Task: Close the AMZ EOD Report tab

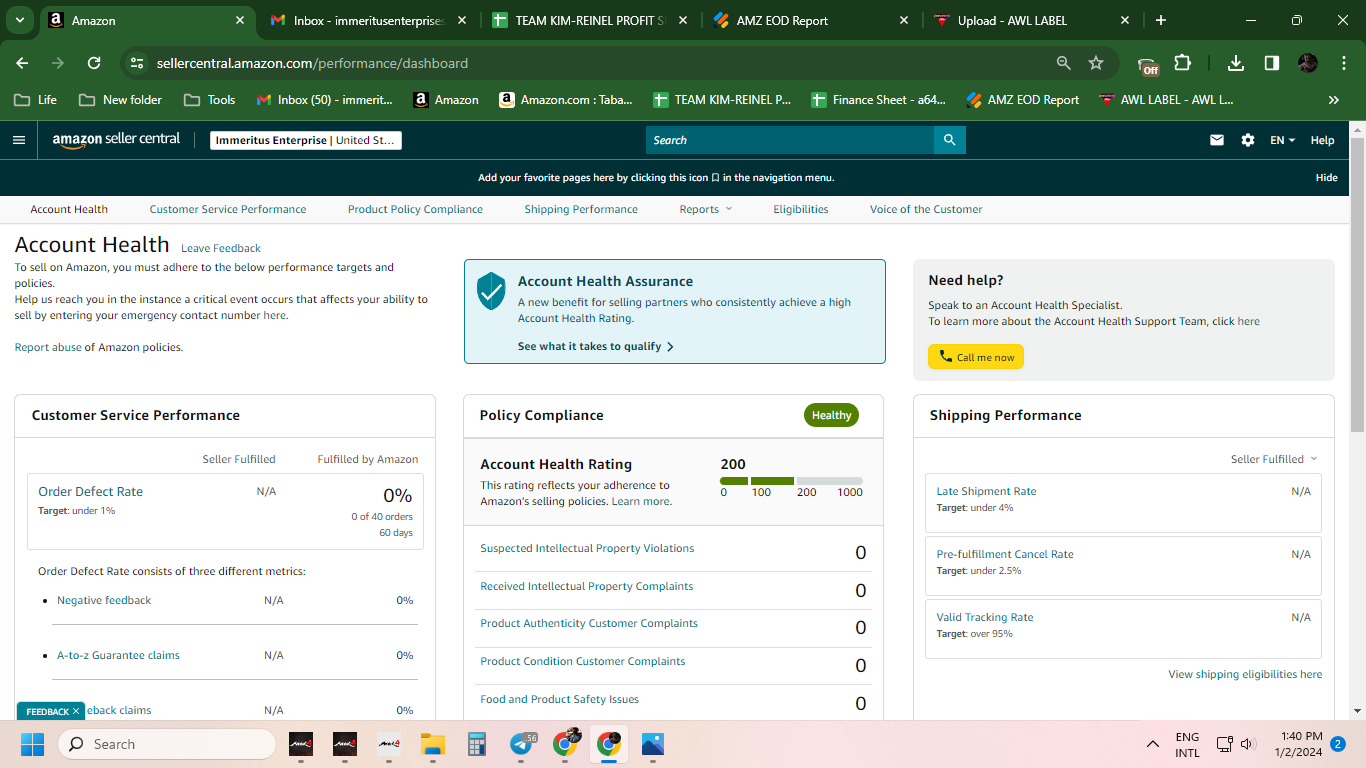Action: (x=904, y=20)
